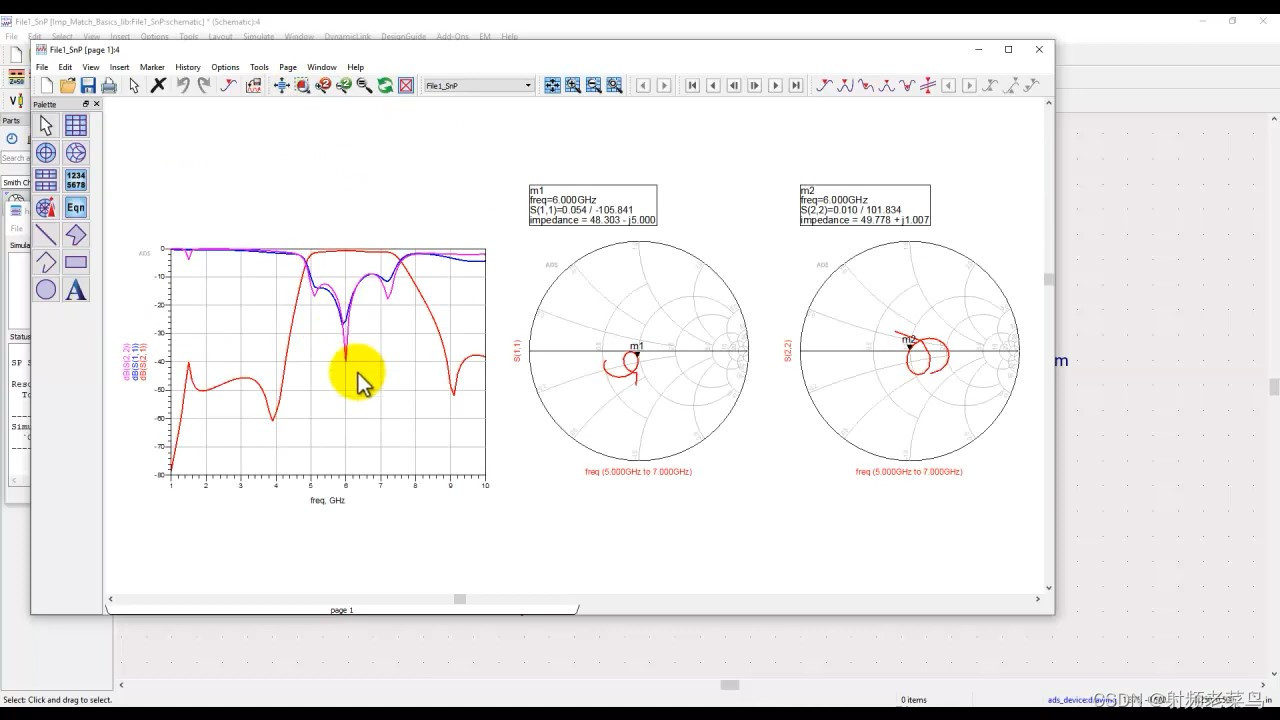Click the green refresh data icon
This screenshot has width=1280, height=720.
pos(385,86)
